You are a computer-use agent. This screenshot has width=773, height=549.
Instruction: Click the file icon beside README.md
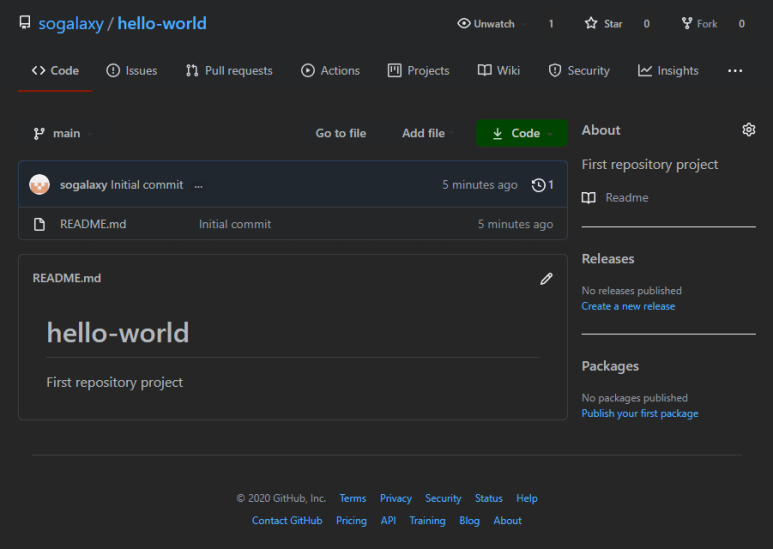39,224
